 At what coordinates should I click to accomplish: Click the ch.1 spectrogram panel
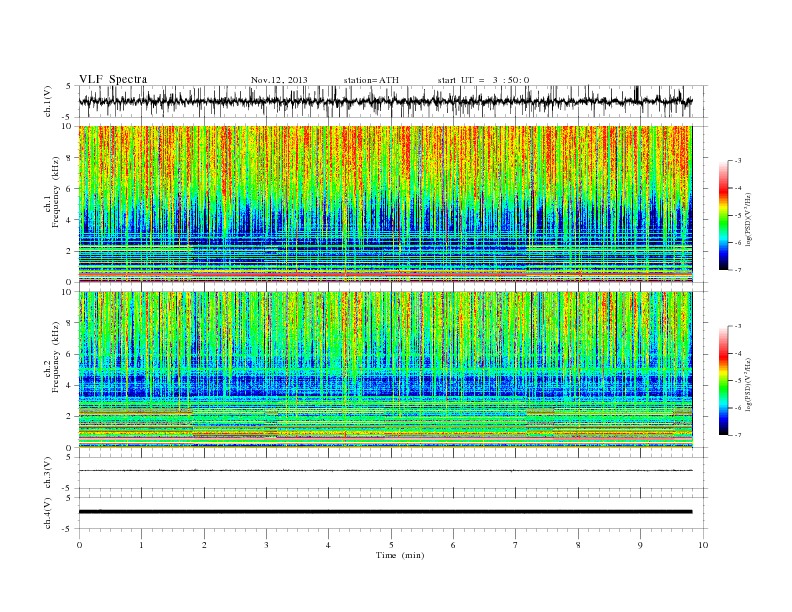[x=385, y=204]
